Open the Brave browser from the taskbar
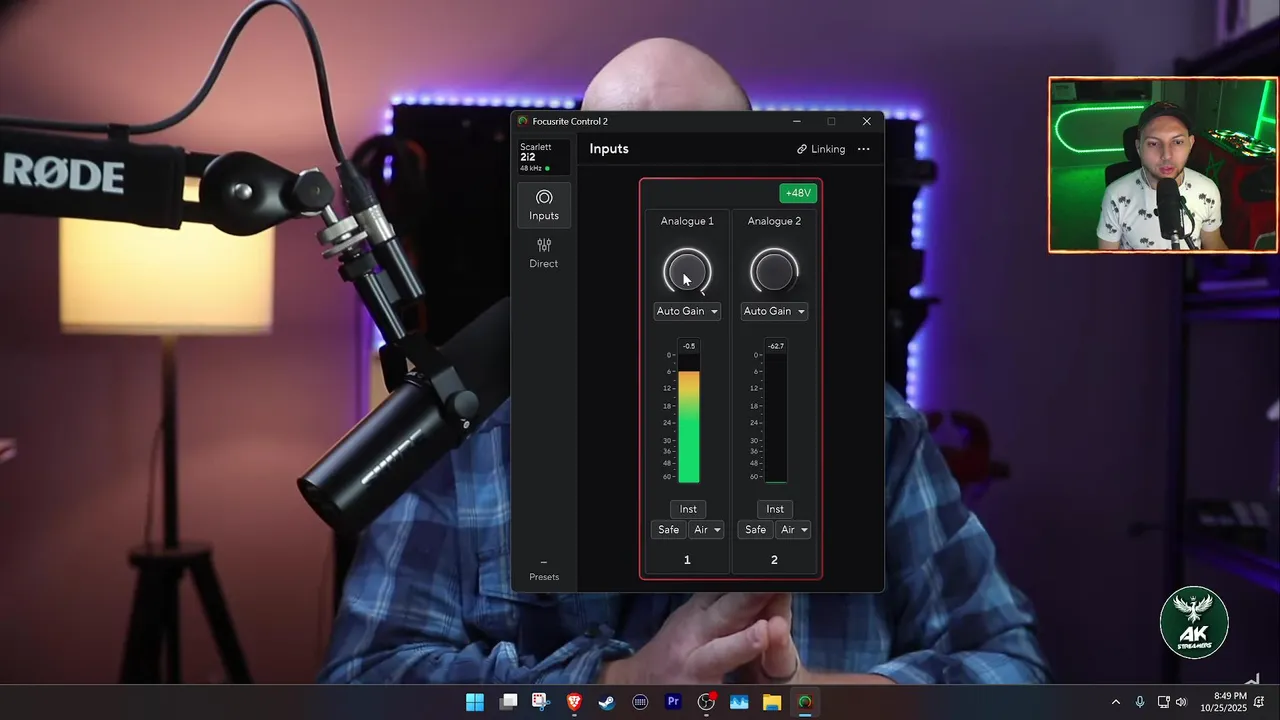 click(574, 702)
